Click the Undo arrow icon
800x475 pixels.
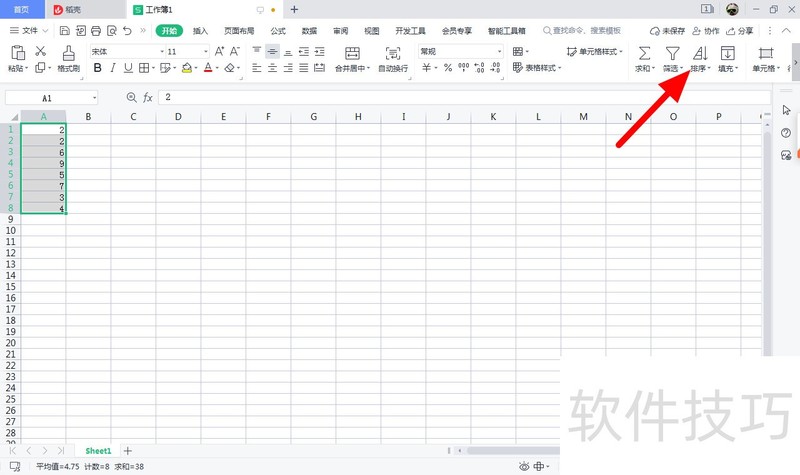(x=127, y=31)
